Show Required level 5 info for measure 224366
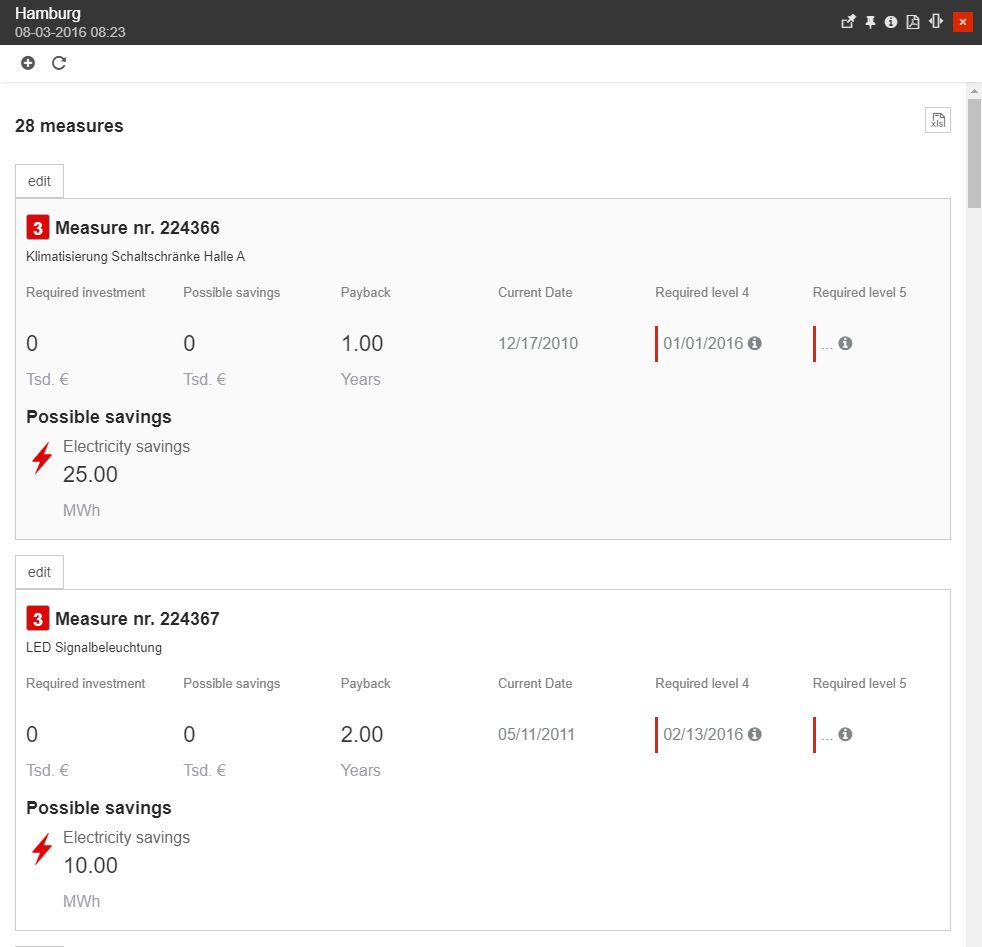Viewport: 982px width, 947px height. (x=845, y=343)
